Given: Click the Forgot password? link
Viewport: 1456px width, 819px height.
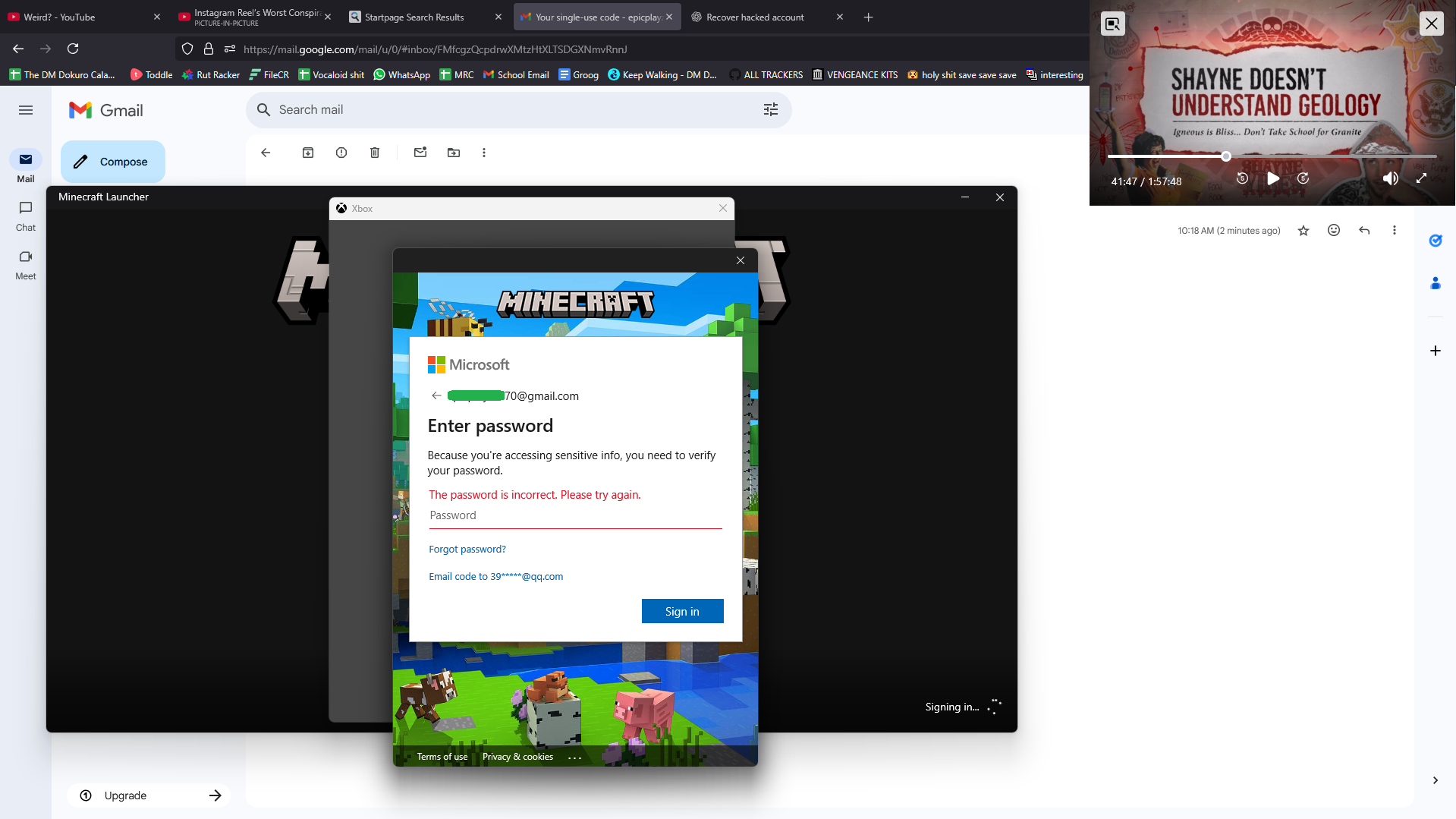Looking at the screenshot, I should [x=467, y=549].
